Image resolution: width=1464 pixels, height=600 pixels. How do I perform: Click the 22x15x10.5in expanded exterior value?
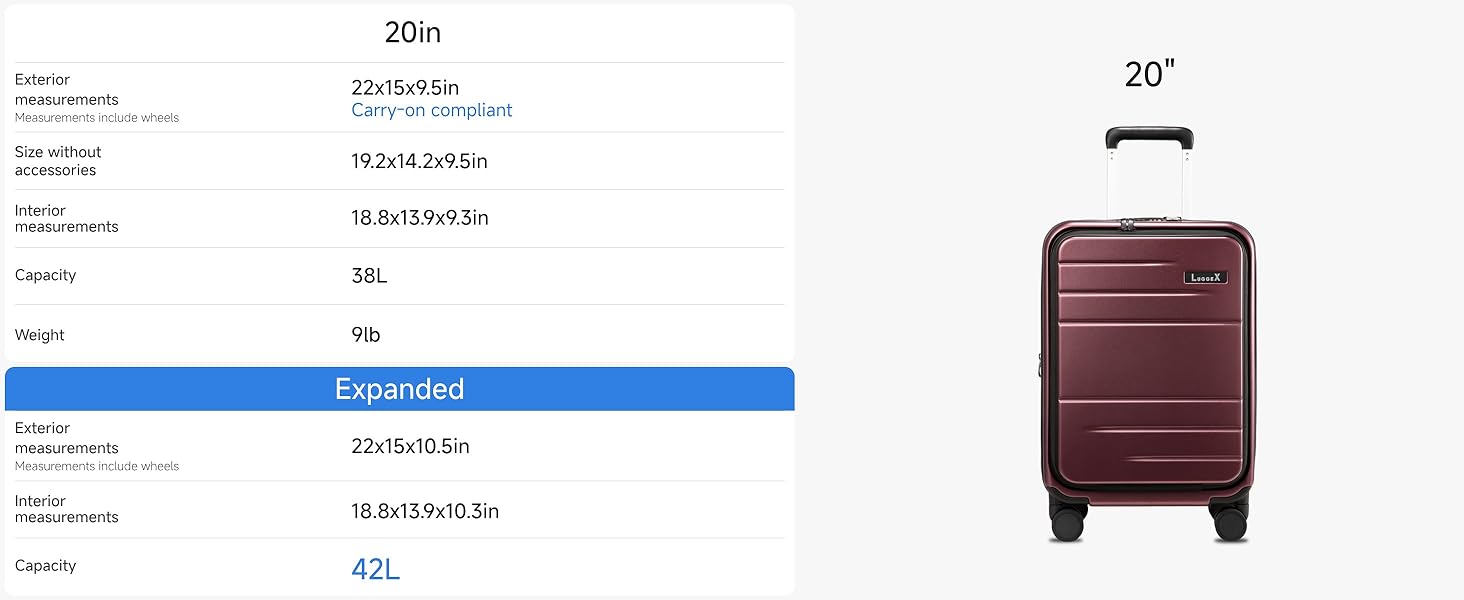click(410, 446)
